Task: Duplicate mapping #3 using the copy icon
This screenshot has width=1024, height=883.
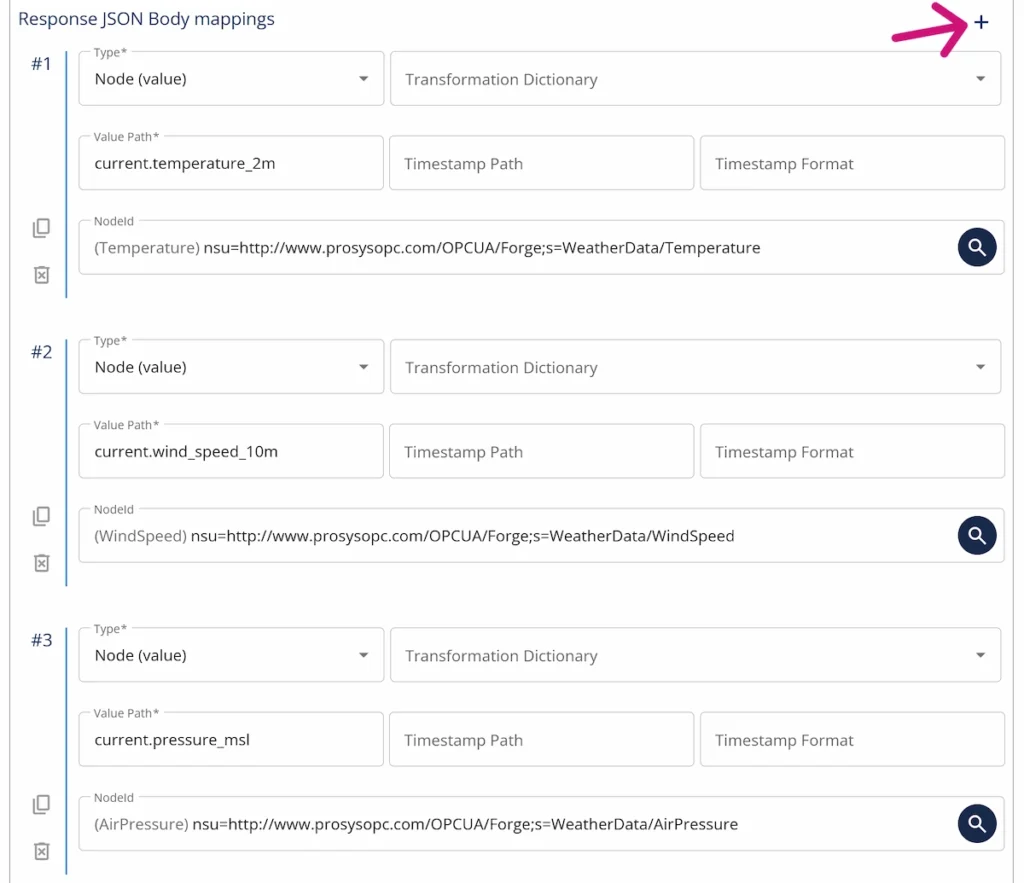Action: pos(40,804)
